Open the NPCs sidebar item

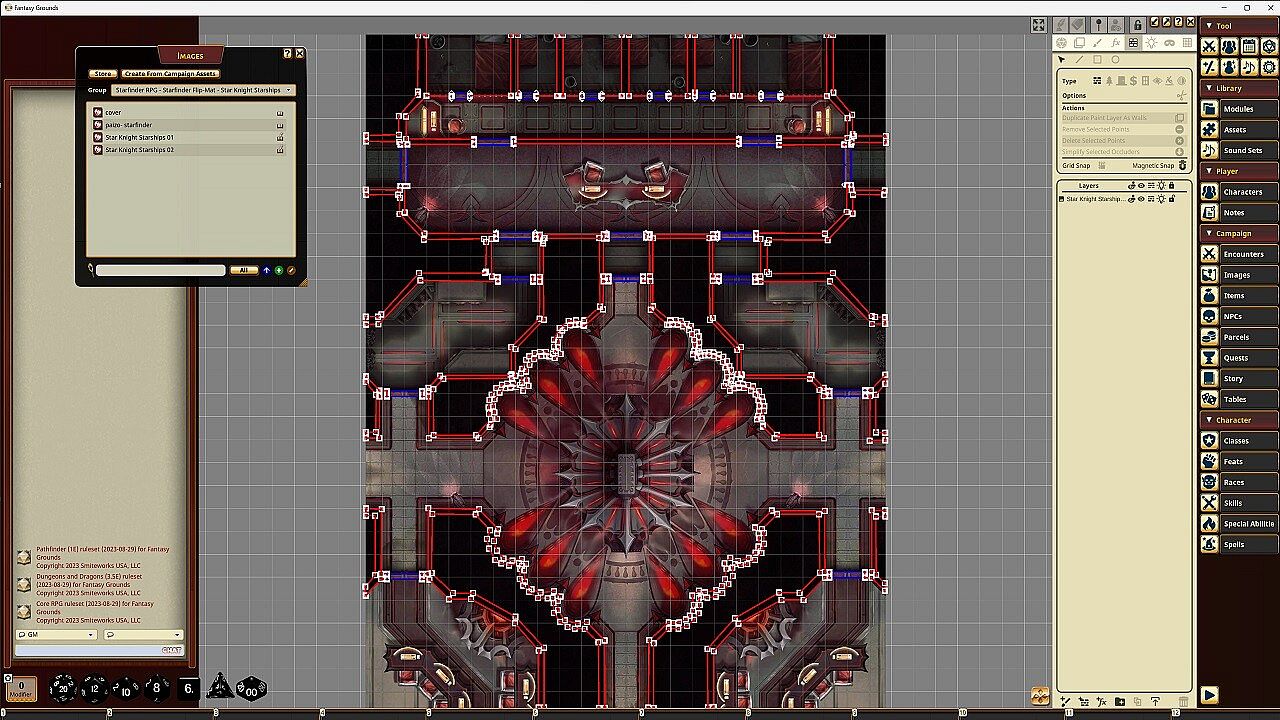[1232, 316]
